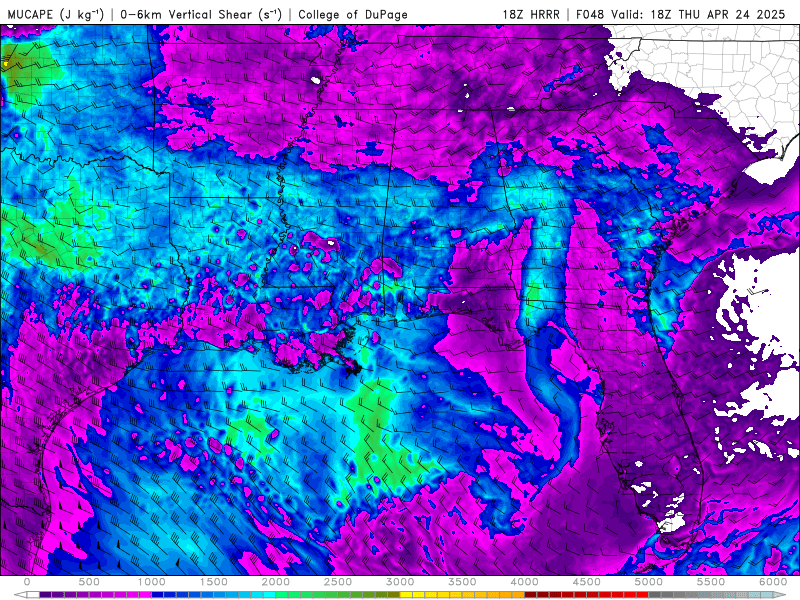This screenshot has width=800, height=600.
Task: Click the "4000" color scale label
Action: pos(524,582)
